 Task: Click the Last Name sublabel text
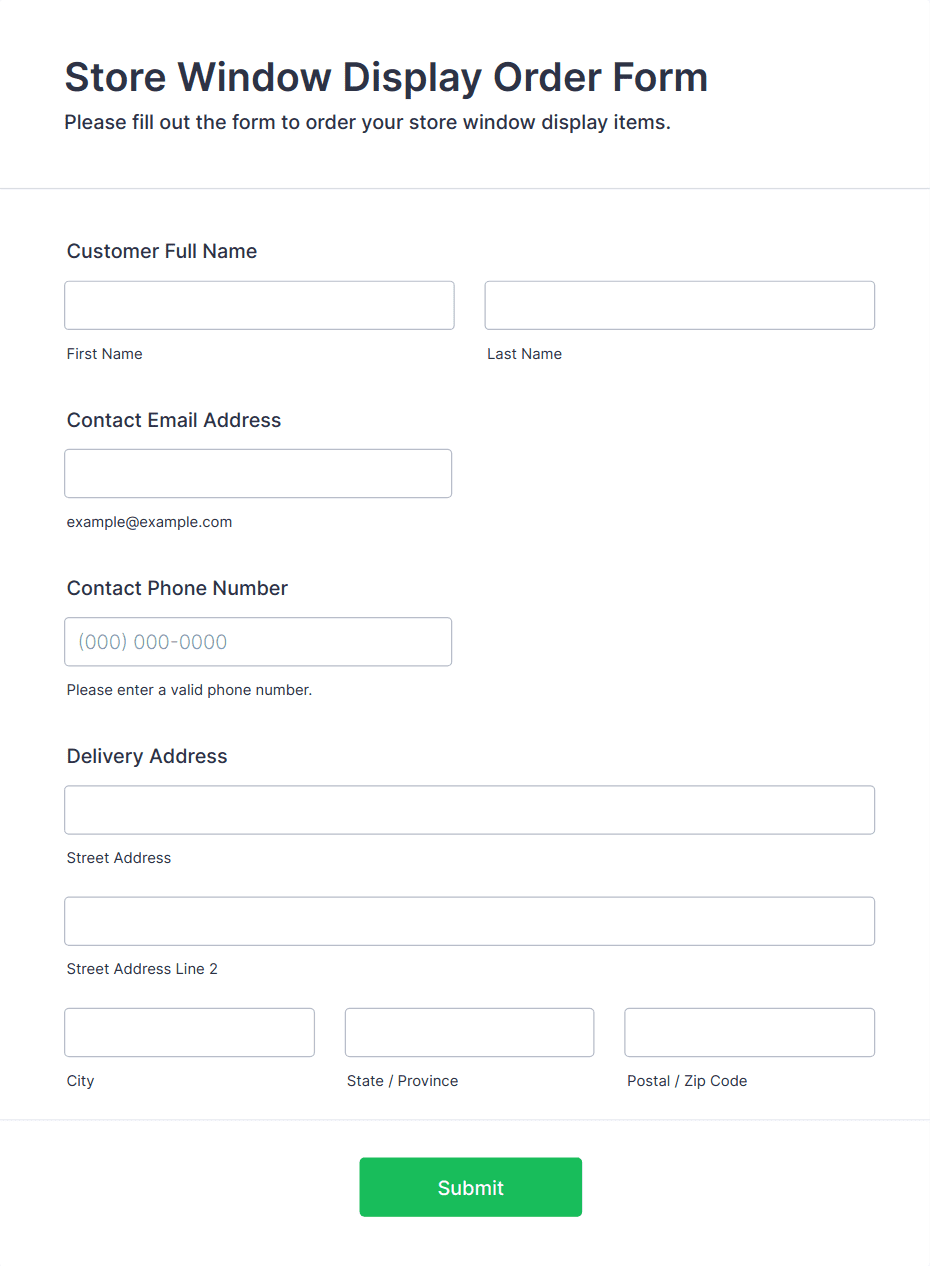point(524,353)
